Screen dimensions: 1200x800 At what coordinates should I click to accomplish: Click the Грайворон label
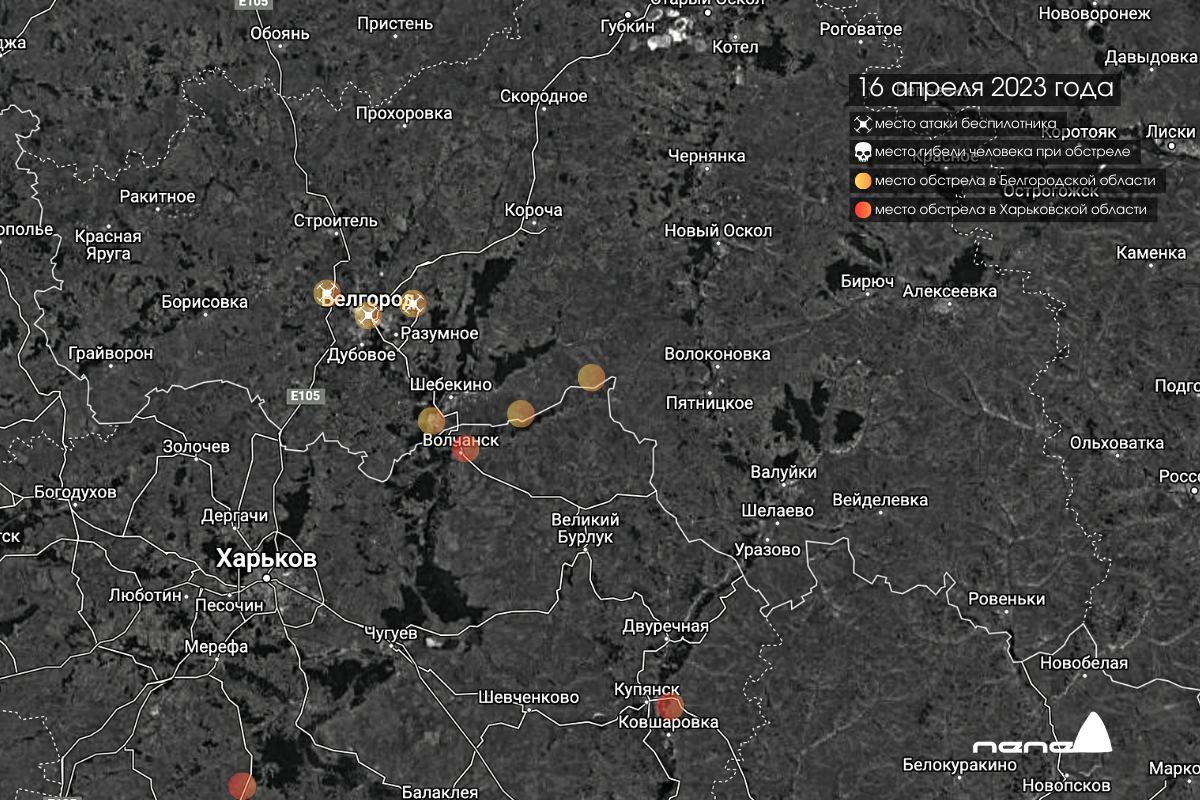tap(111, 354)
